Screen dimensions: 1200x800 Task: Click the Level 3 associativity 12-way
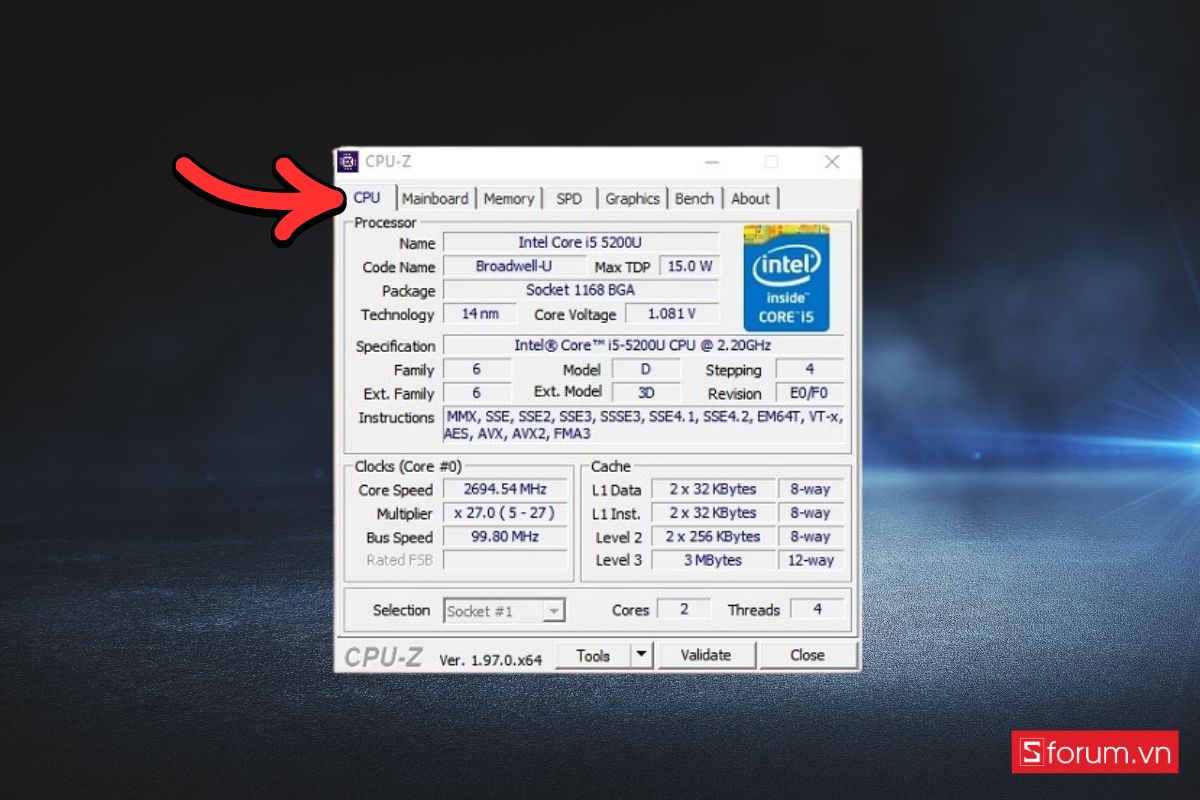(811, 560)
